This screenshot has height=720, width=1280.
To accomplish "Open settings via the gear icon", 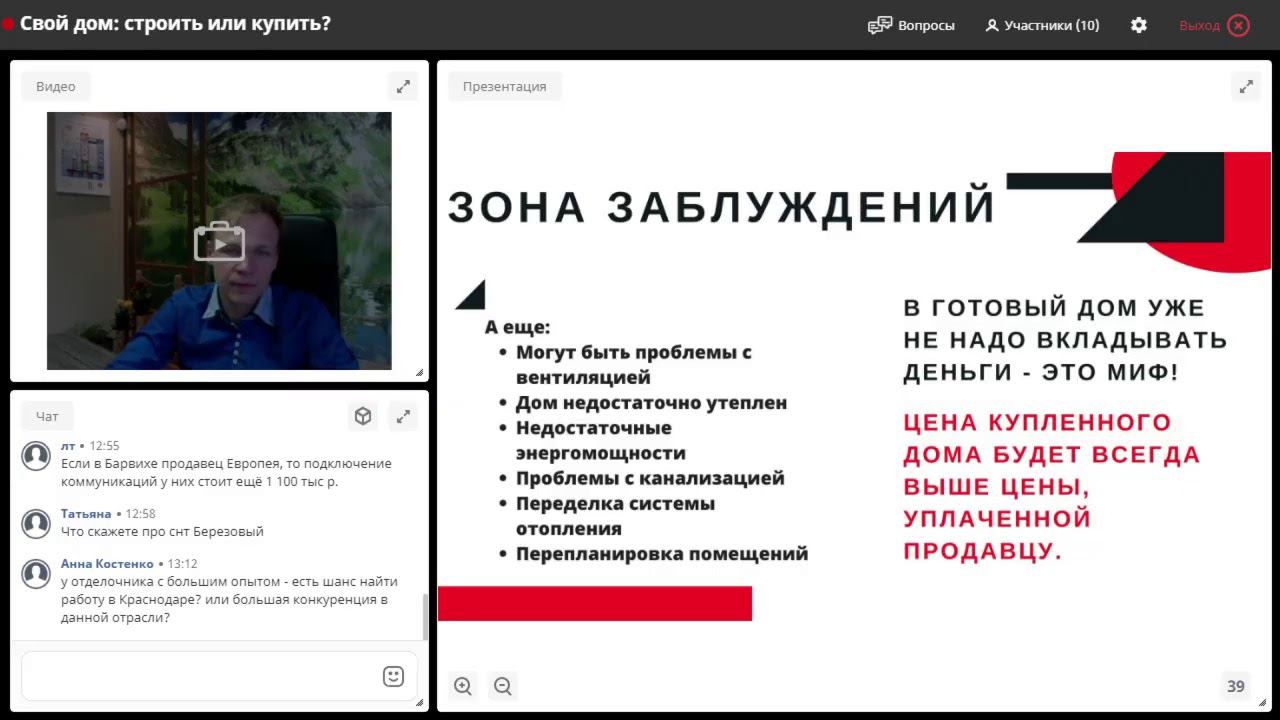I will 1139,25.
